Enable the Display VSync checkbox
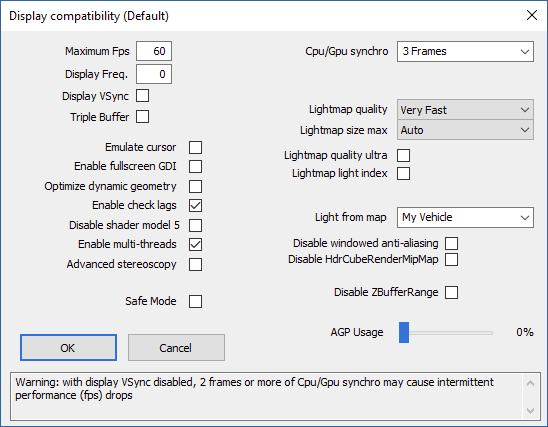The width and height of the screenshot is (548, 427). point(142,95)
